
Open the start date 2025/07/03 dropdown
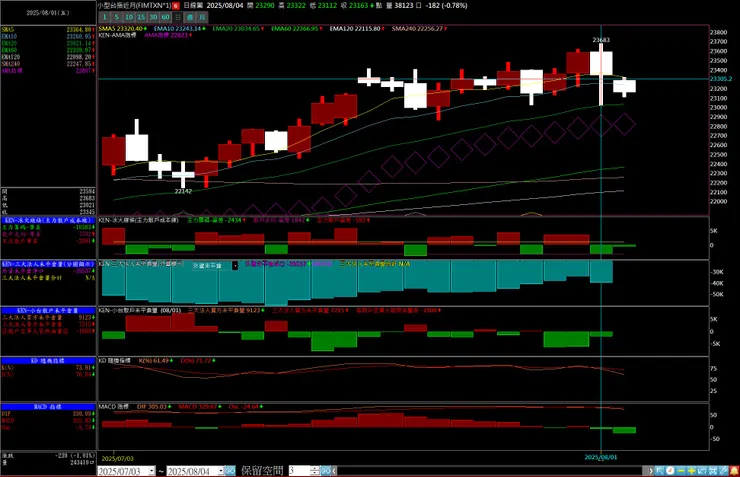pyautogui.click(x=151, y=471)
